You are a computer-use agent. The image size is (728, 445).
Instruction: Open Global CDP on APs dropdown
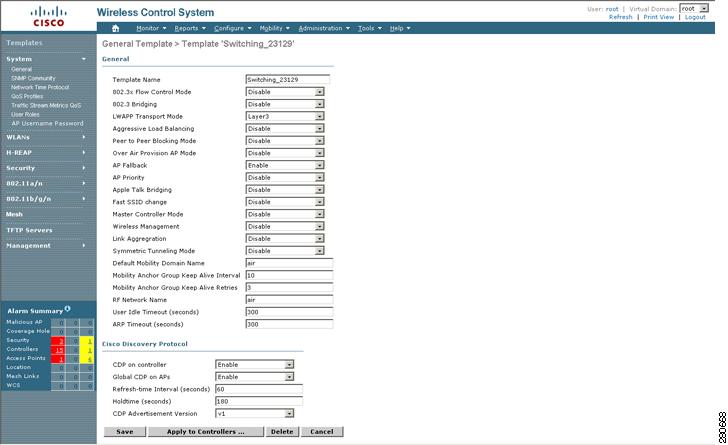[x=254, y=377]
